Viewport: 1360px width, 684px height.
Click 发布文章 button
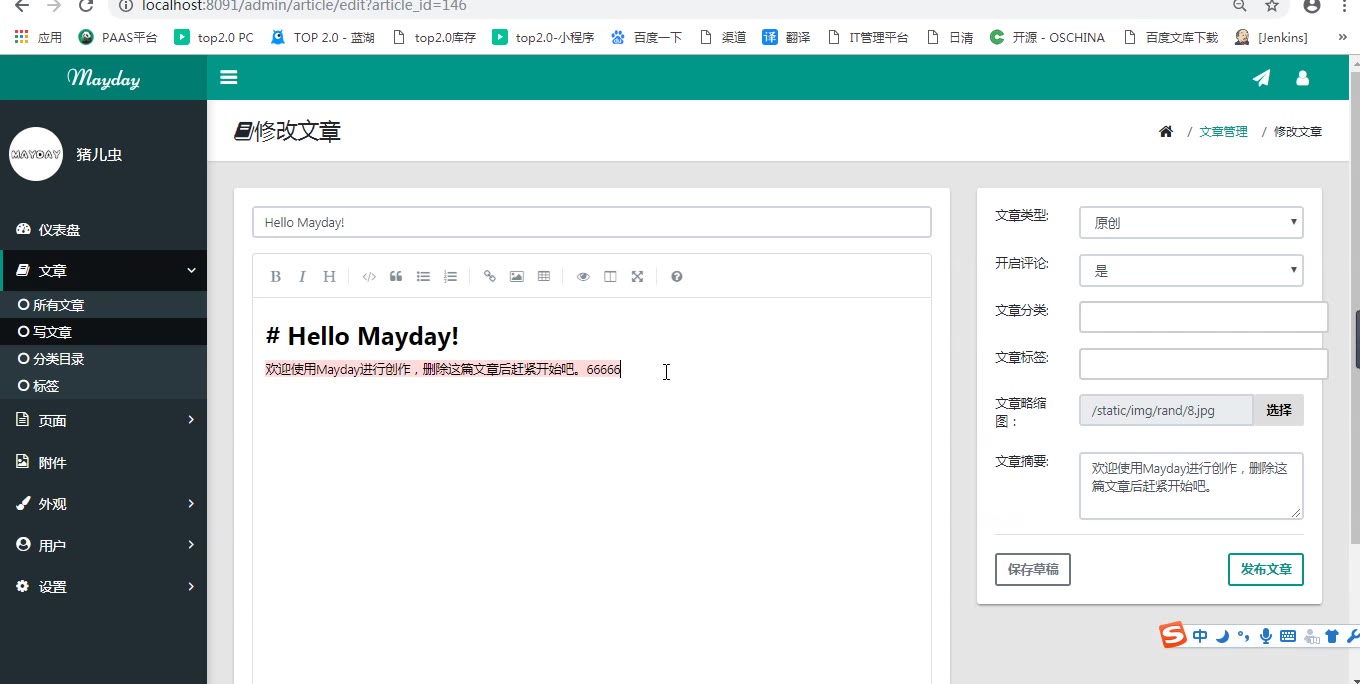(x=1266, y=569)
